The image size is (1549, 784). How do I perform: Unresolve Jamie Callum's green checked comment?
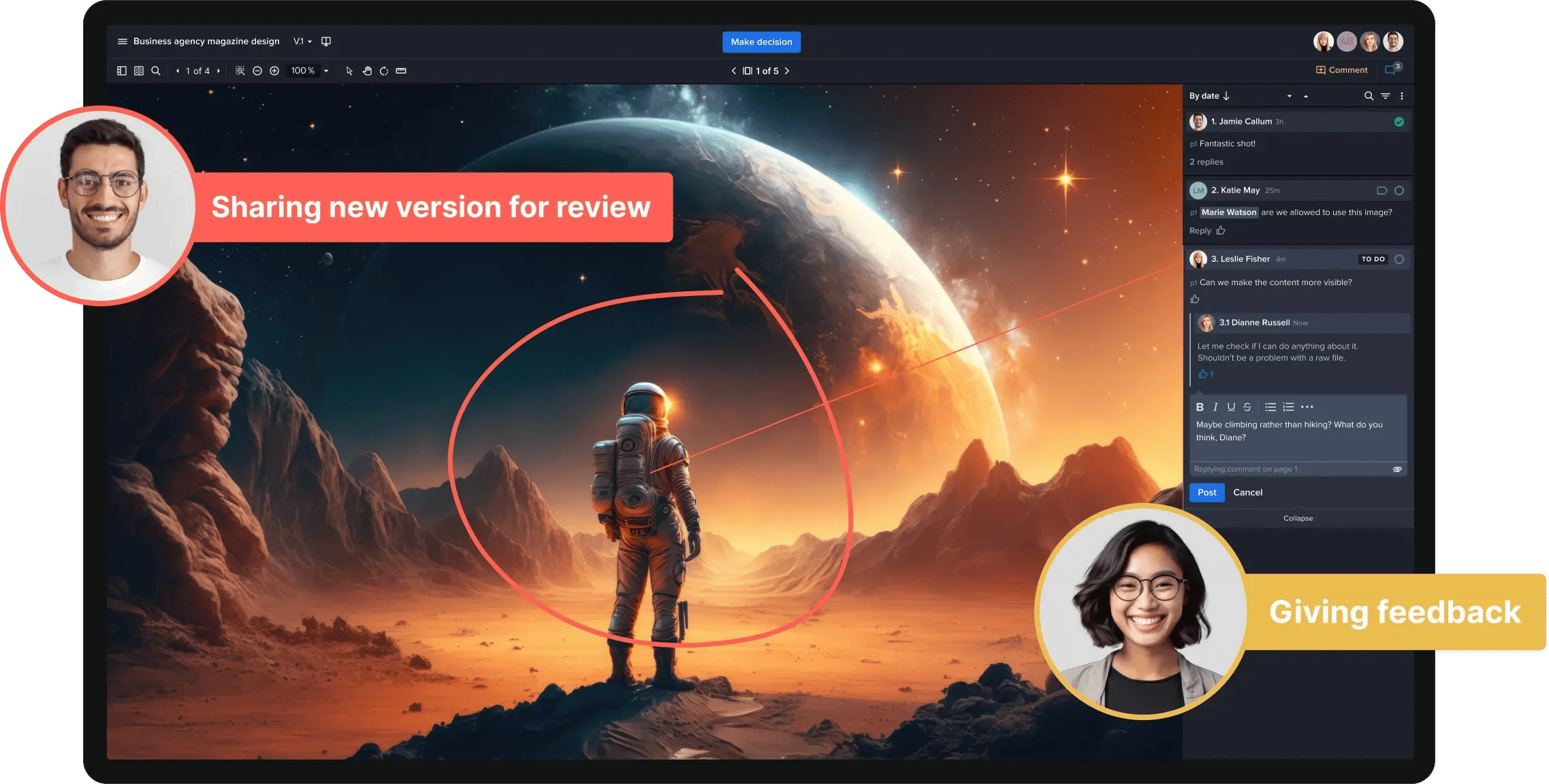pos(1399,122)
